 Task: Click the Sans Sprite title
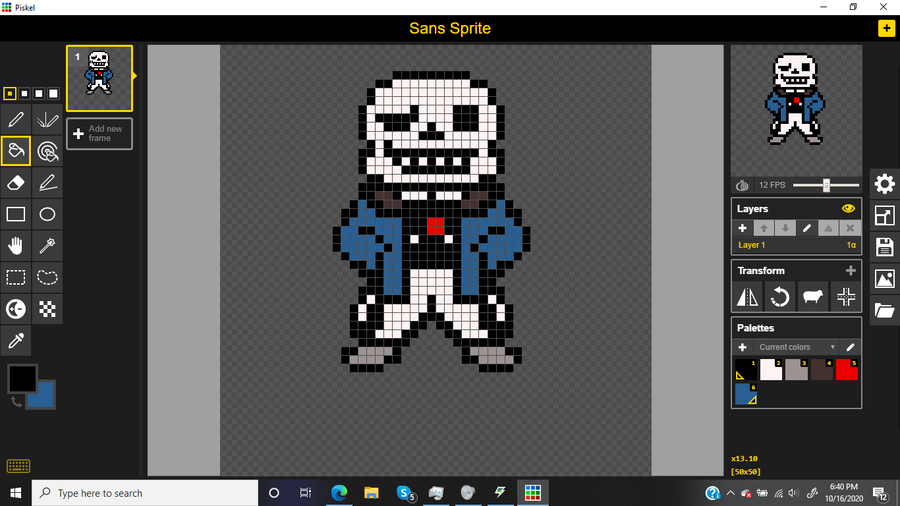[x=450, y=28]
